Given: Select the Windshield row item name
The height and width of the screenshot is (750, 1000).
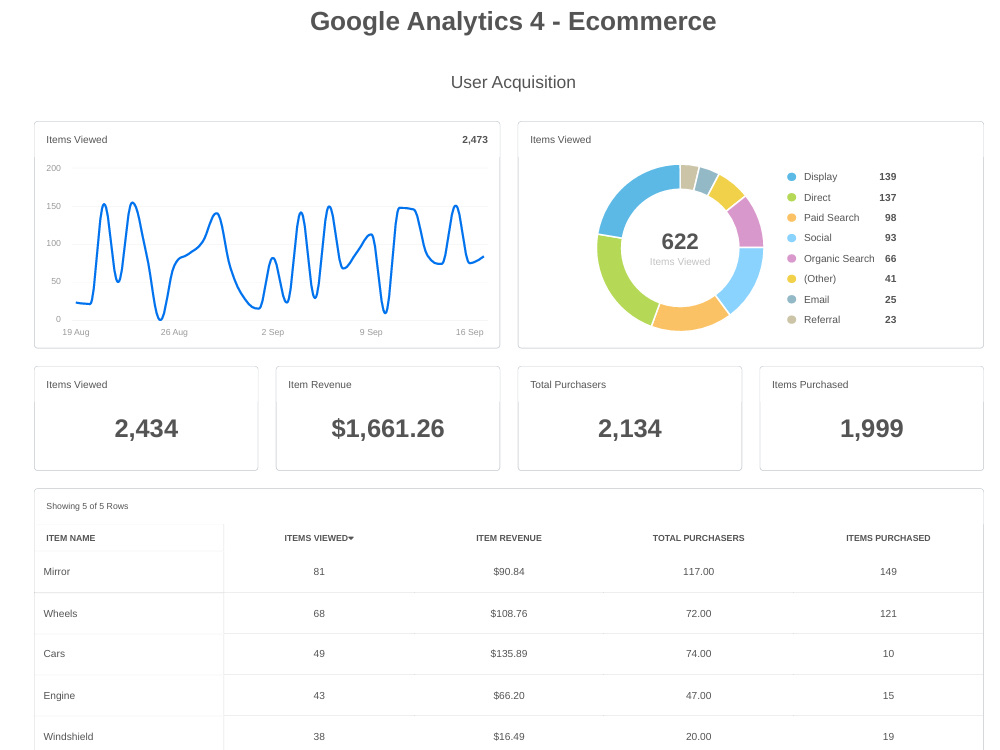Looking at the screenshot, I should click(x=68, y=737).
